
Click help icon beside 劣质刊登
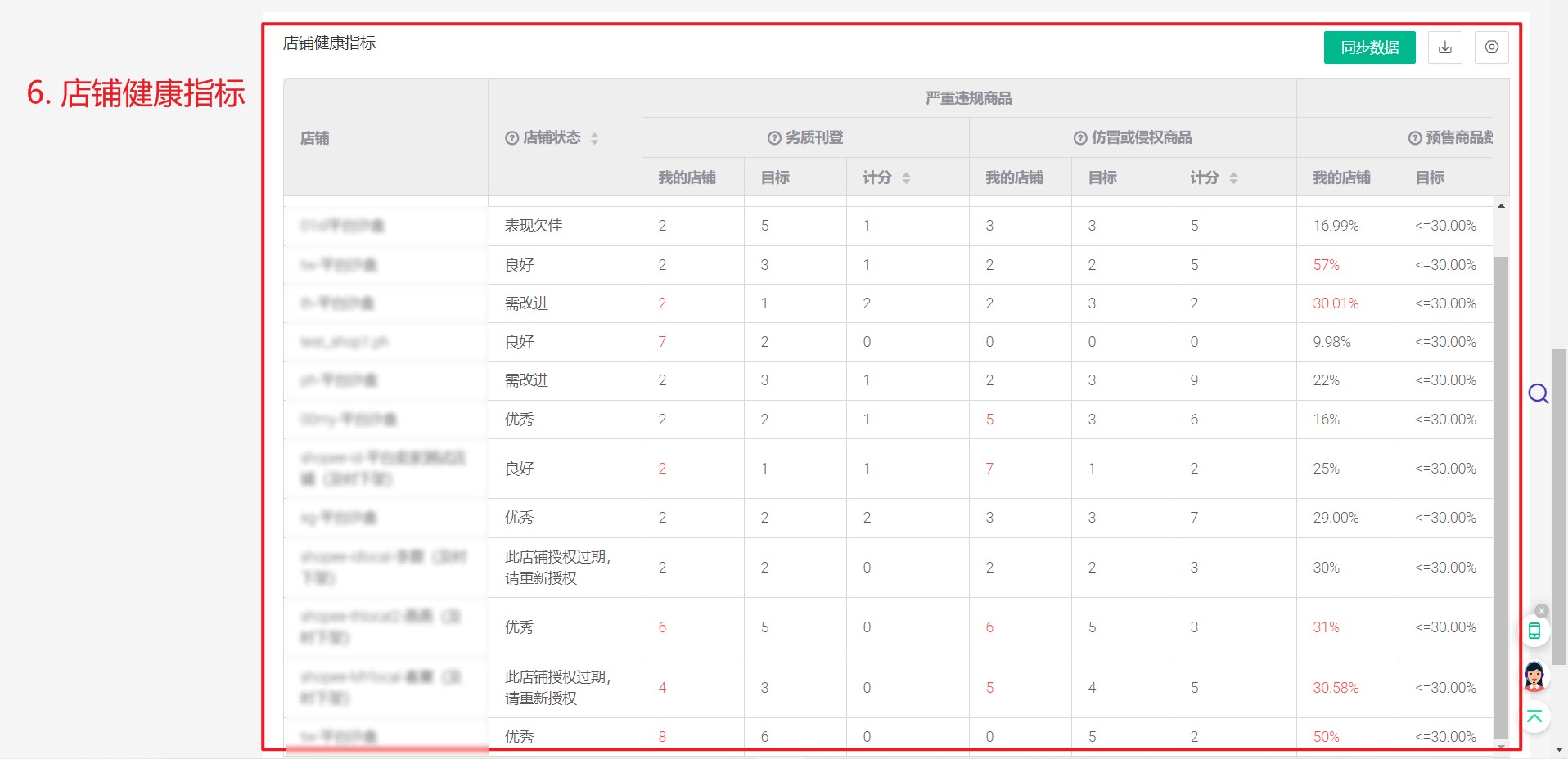point(774,138)
